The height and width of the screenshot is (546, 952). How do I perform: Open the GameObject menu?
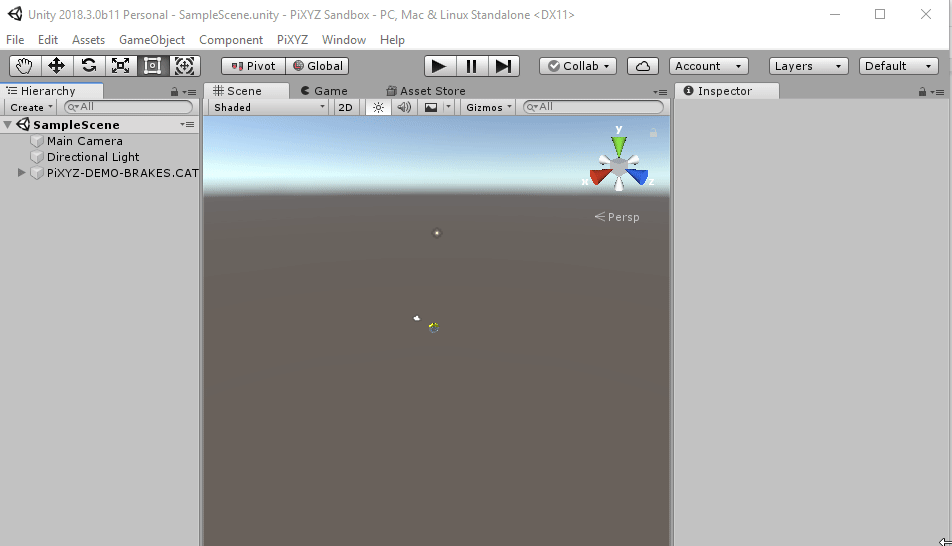(152, 39)
